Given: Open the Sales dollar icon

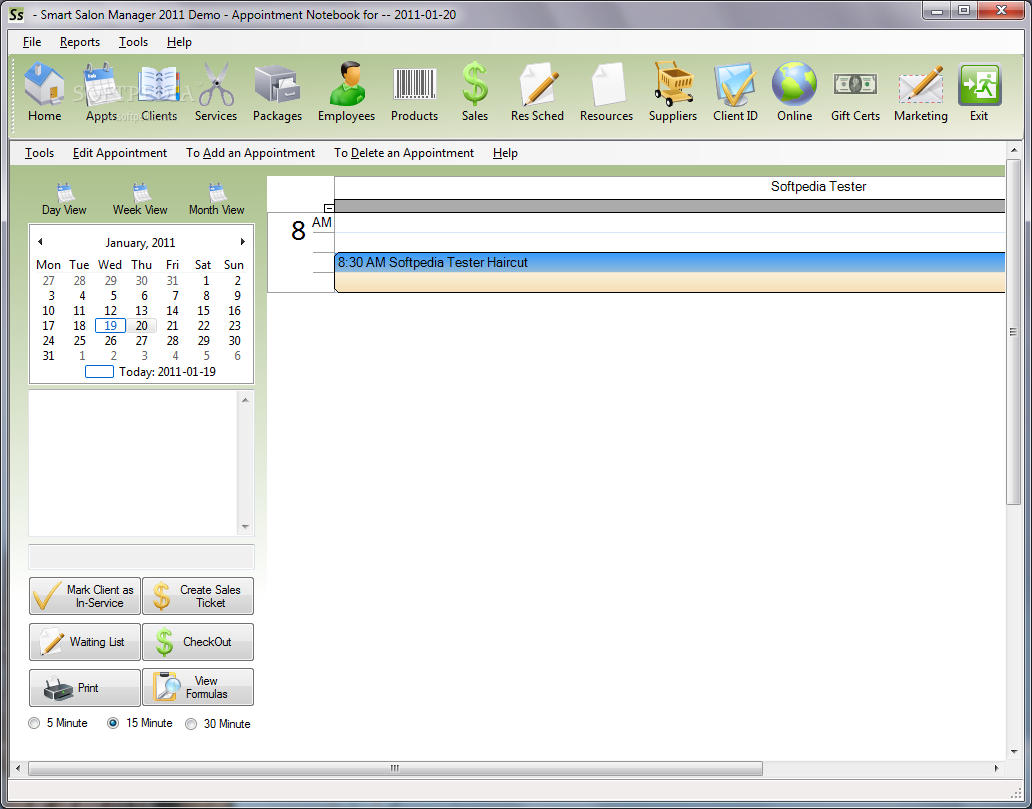Looking at the screenshot, I should pyautogui.click(x=475, y=92).
